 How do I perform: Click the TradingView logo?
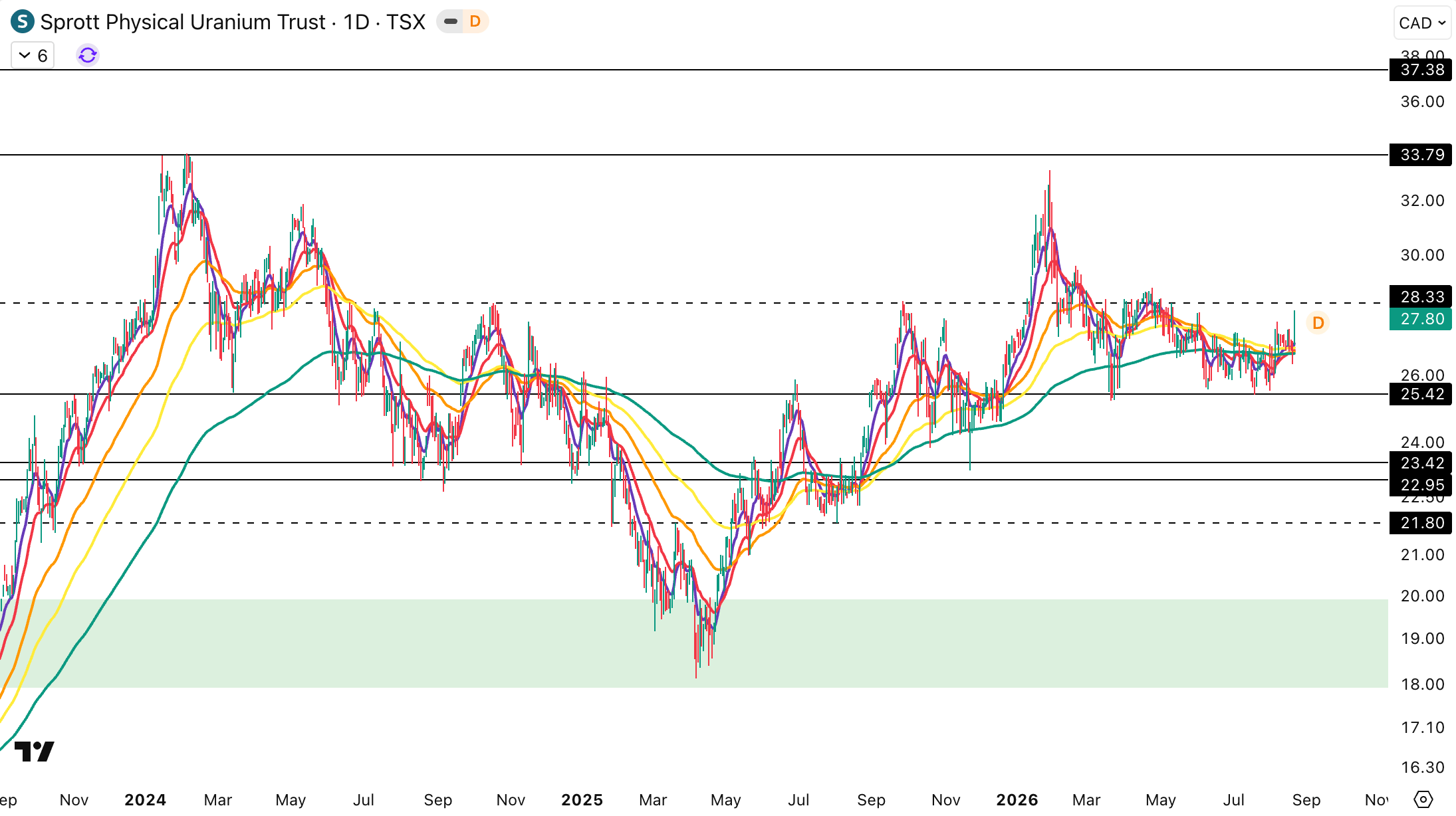point(35,752)
